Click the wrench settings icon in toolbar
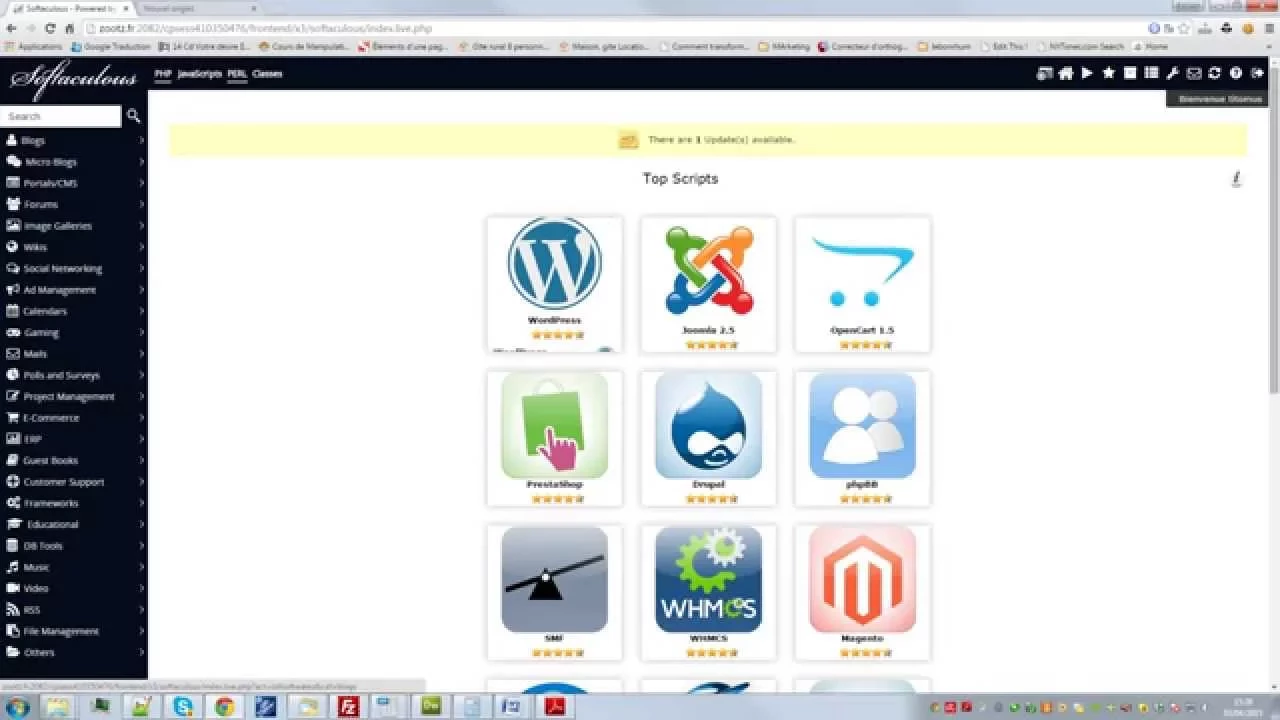Image resolution: width=1280 pixels, height=720 pixels. tap(1173, 73)
